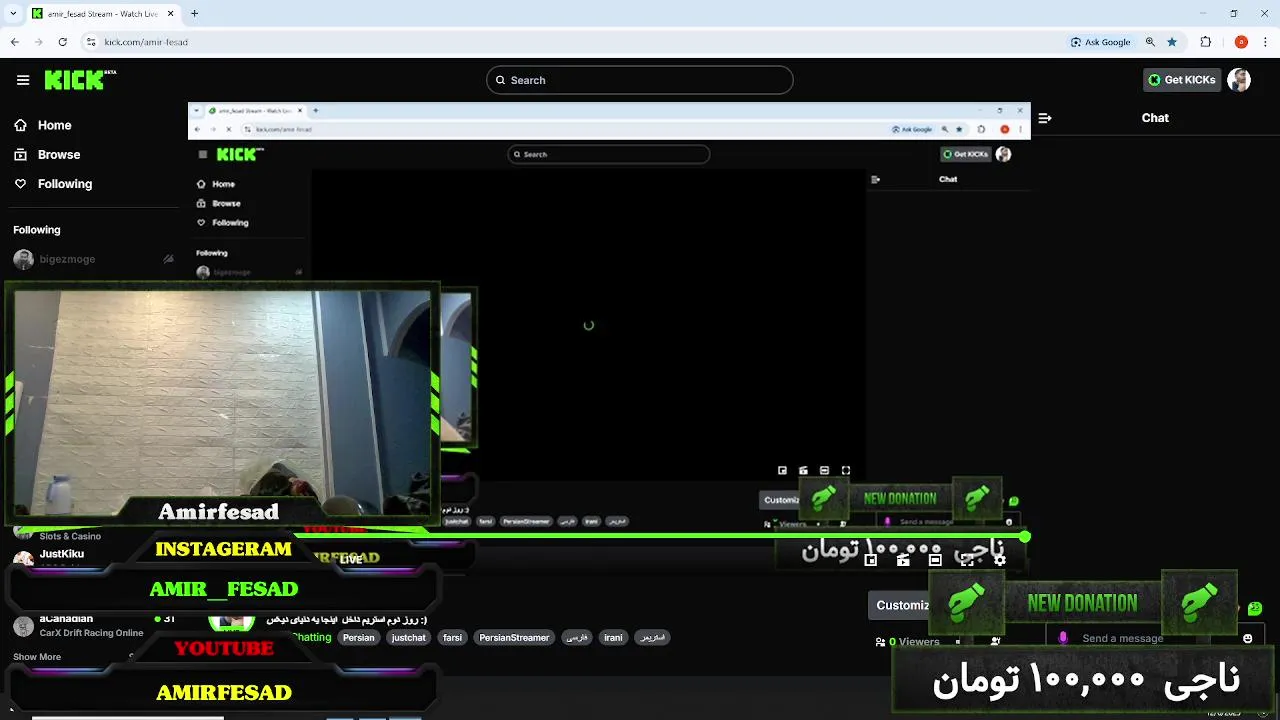Select the فارسی tag
Viewport: 1280px width, 720px height.
[x=577, y=638]
